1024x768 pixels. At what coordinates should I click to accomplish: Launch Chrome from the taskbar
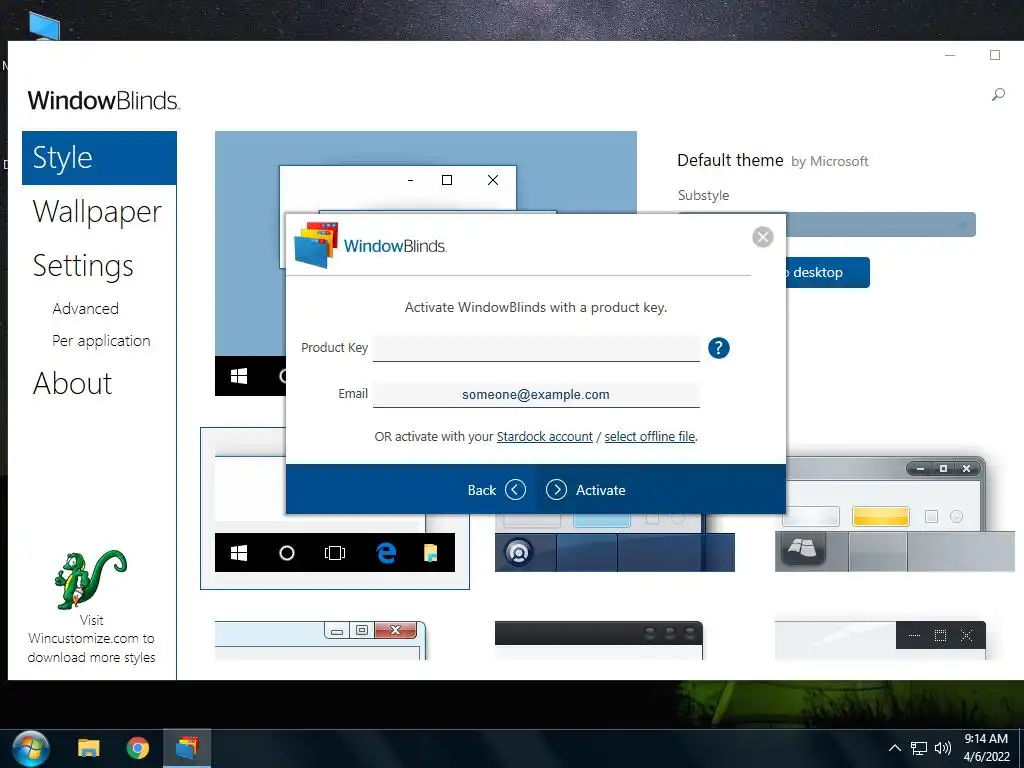137,748
